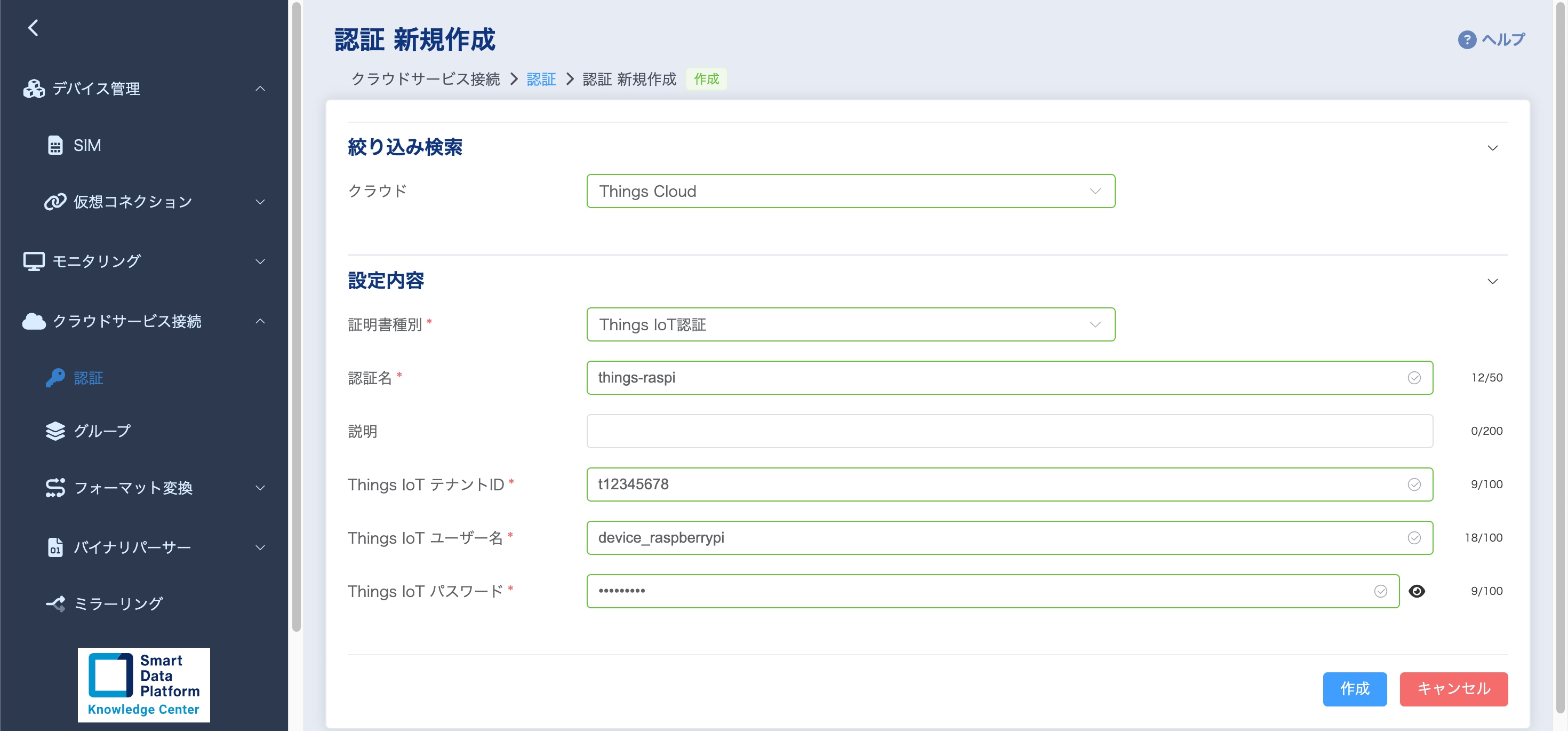Expand フォーマット変換 menu chevron
This screenshot has height=731, width=1568.
[260, 487]
